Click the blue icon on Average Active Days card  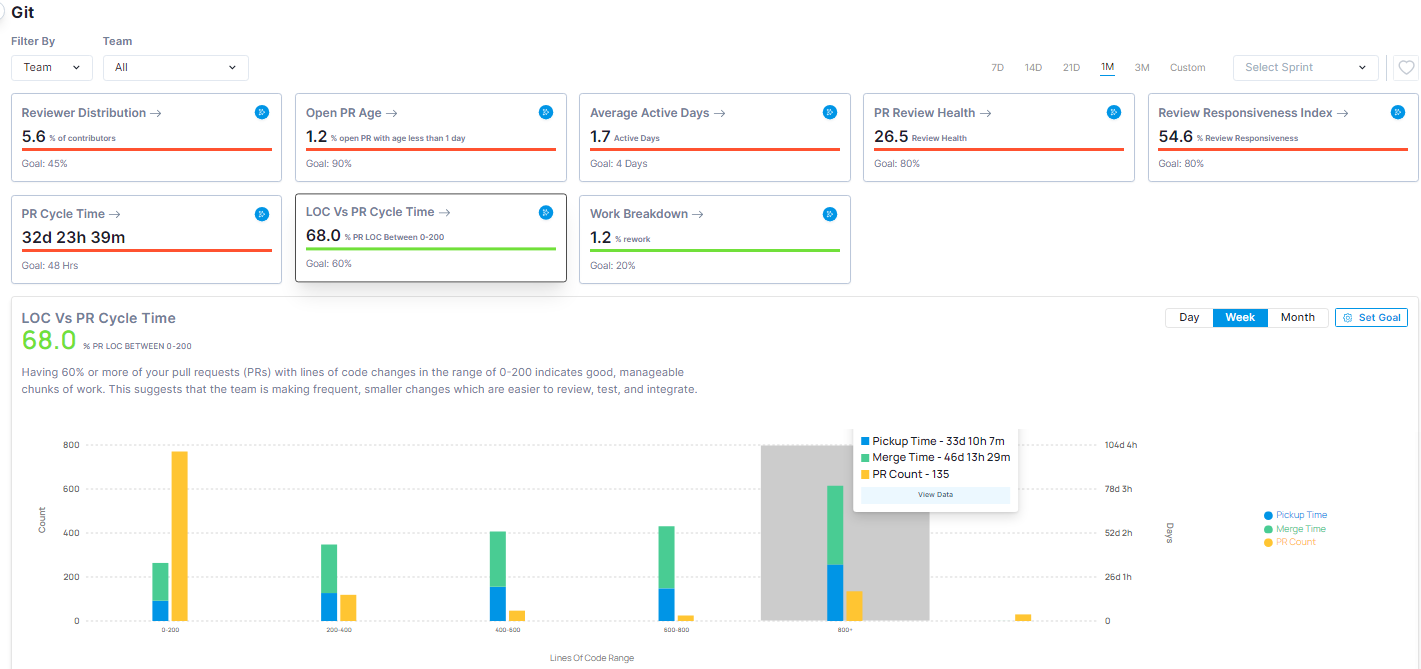point(829,112)
